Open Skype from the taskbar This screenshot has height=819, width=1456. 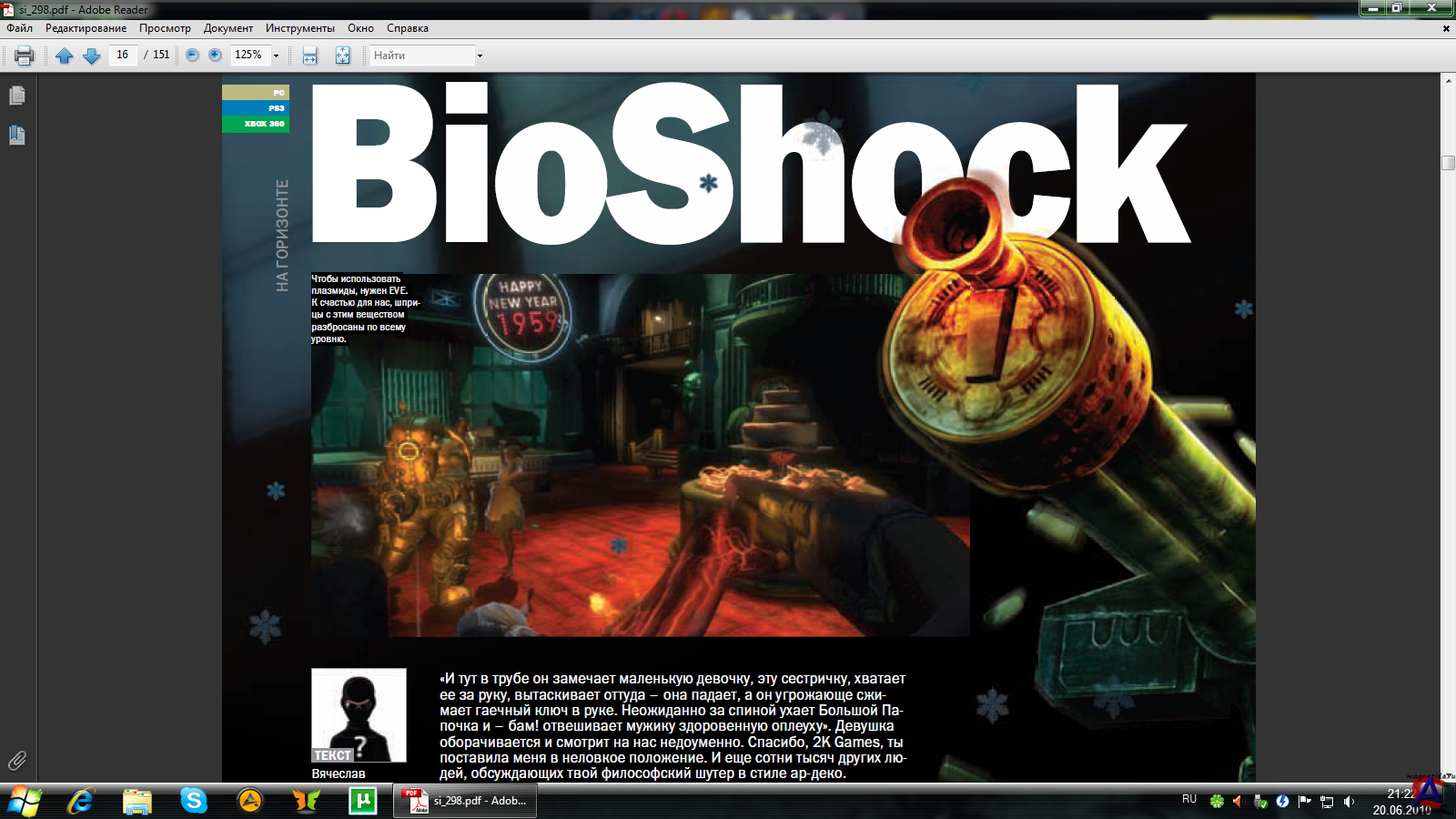[193, 801]
